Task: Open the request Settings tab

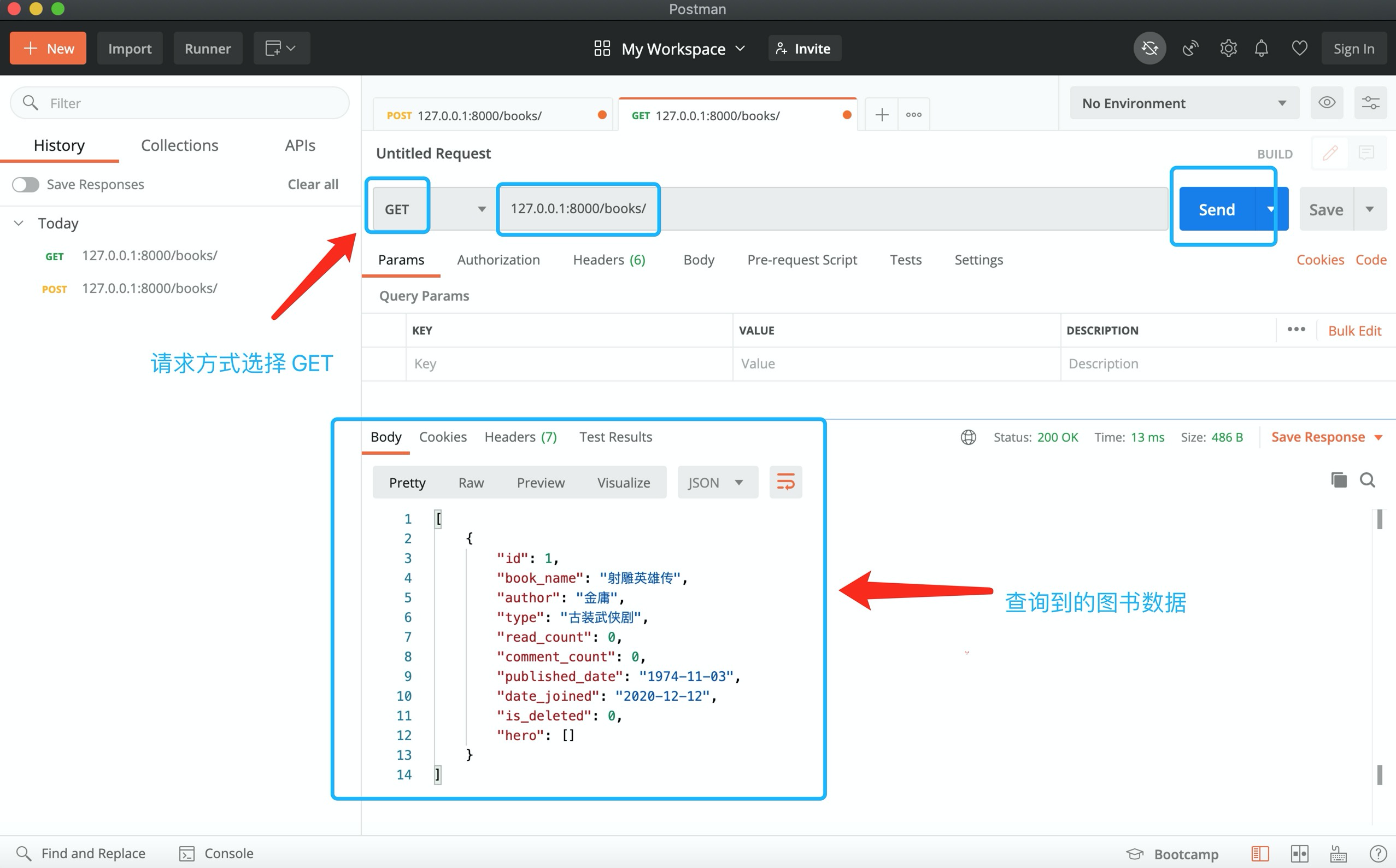Action: (x=979, y=260)
